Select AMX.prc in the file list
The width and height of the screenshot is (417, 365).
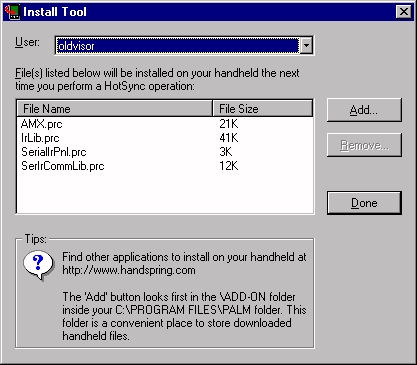click(x=42, y=124)
